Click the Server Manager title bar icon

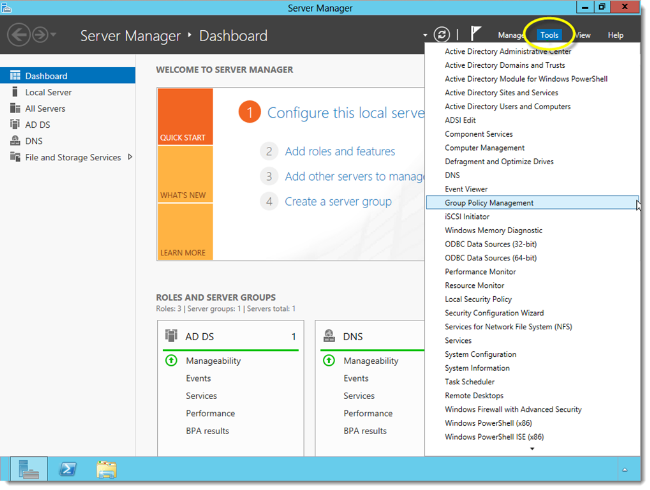coord(7,8)
